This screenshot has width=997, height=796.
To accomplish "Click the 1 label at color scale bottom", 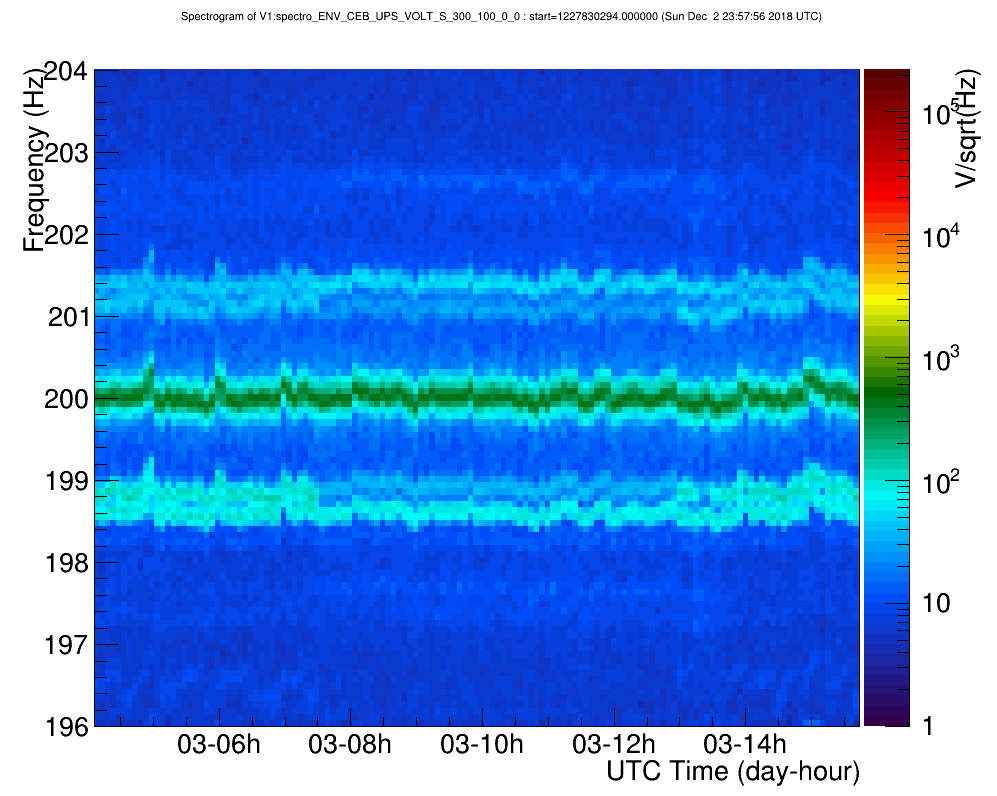I will (x=928, y=725).
